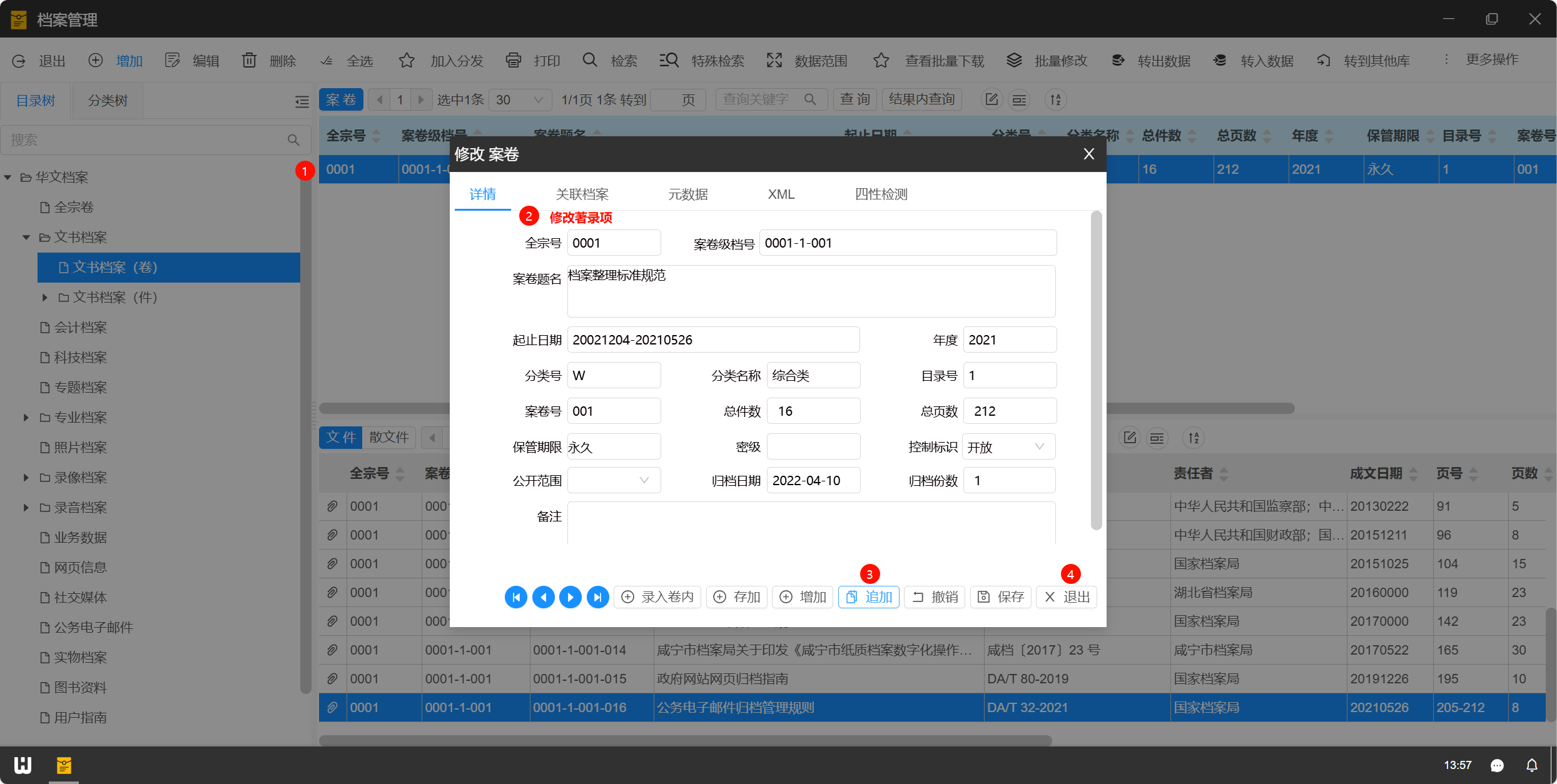Viewport: 1557px width, 784px height.
Task: Click the Delete trash icon
Action: click(249, 60)
